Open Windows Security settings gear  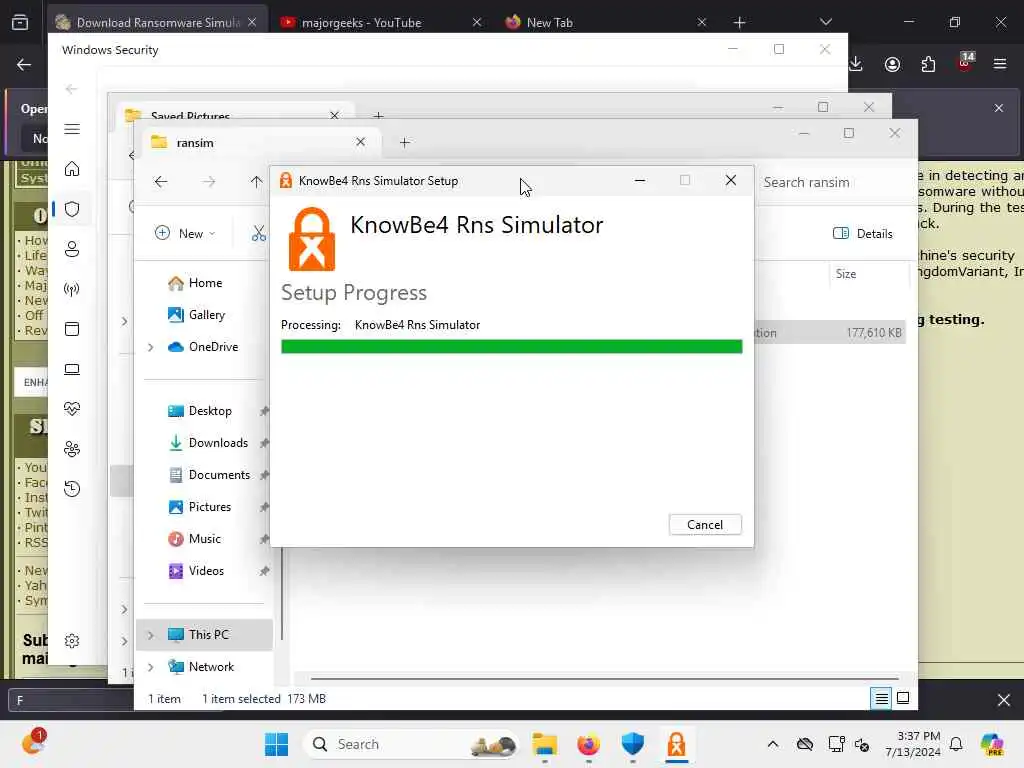click(x=72, y=641)
